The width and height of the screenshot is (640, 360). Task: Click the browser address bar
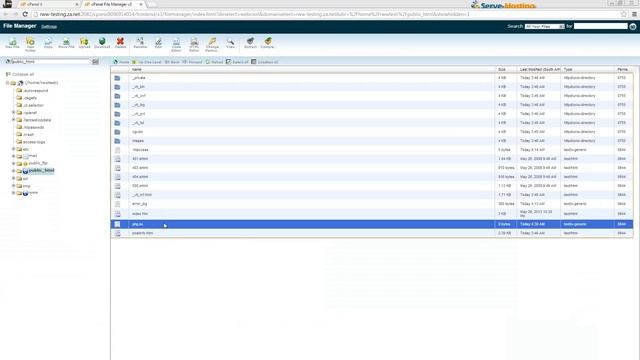327,14
